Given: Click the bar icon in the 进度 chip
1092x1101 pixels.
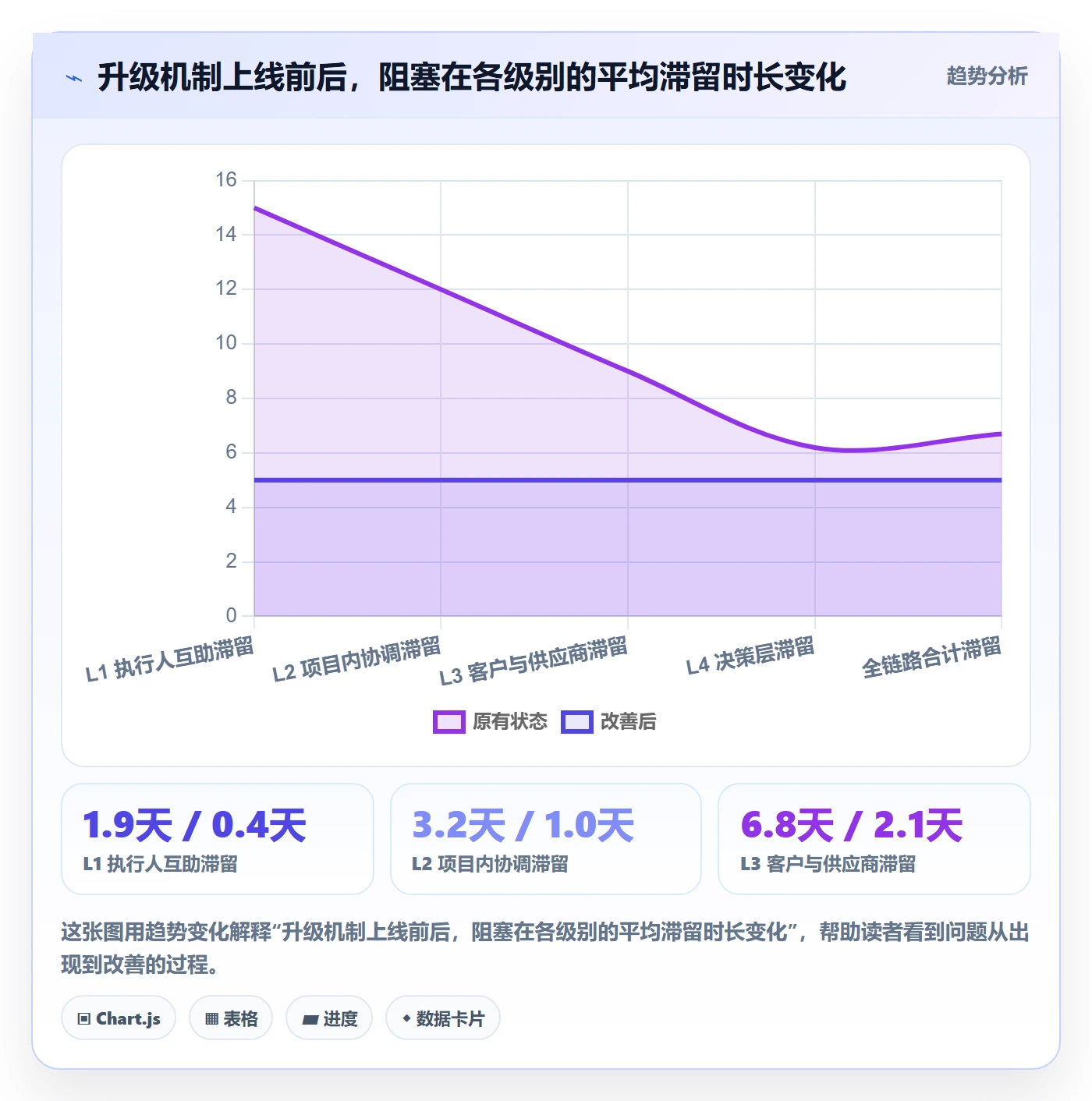Looking at the screenshot, I should tap(310, 1019).
